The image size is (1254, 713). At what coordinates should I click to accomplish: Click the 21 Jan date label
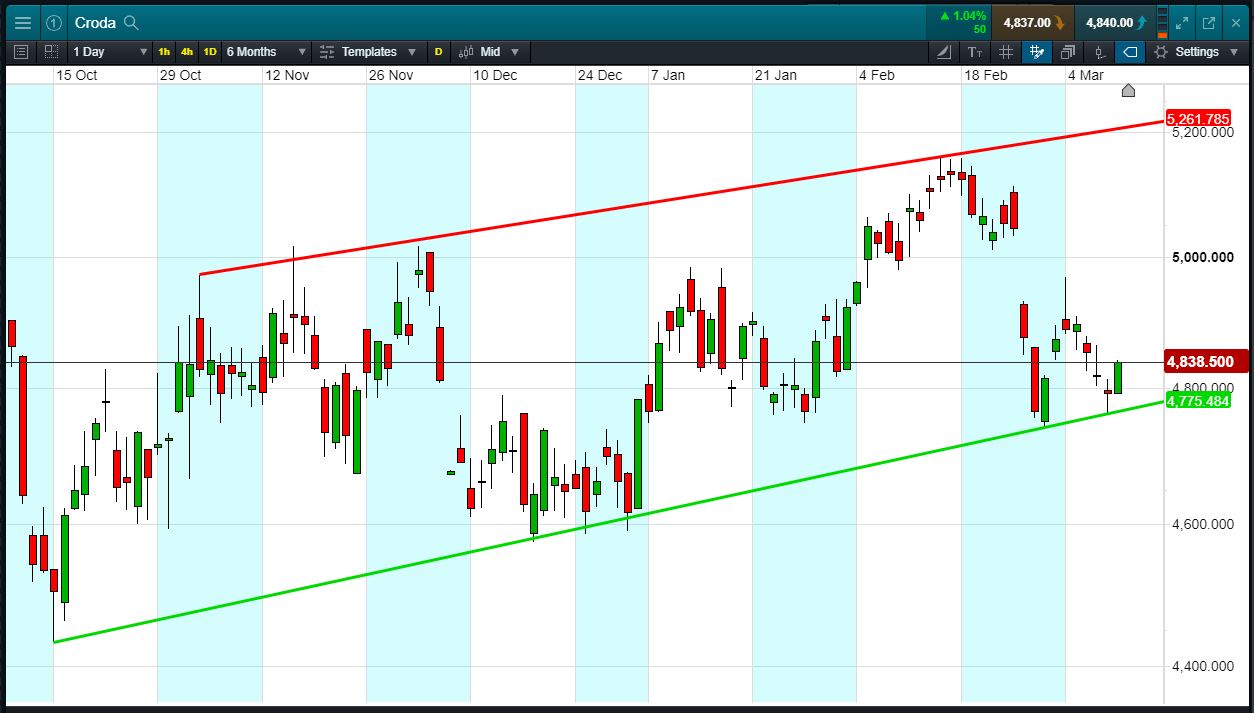click(x=776, y=75)
